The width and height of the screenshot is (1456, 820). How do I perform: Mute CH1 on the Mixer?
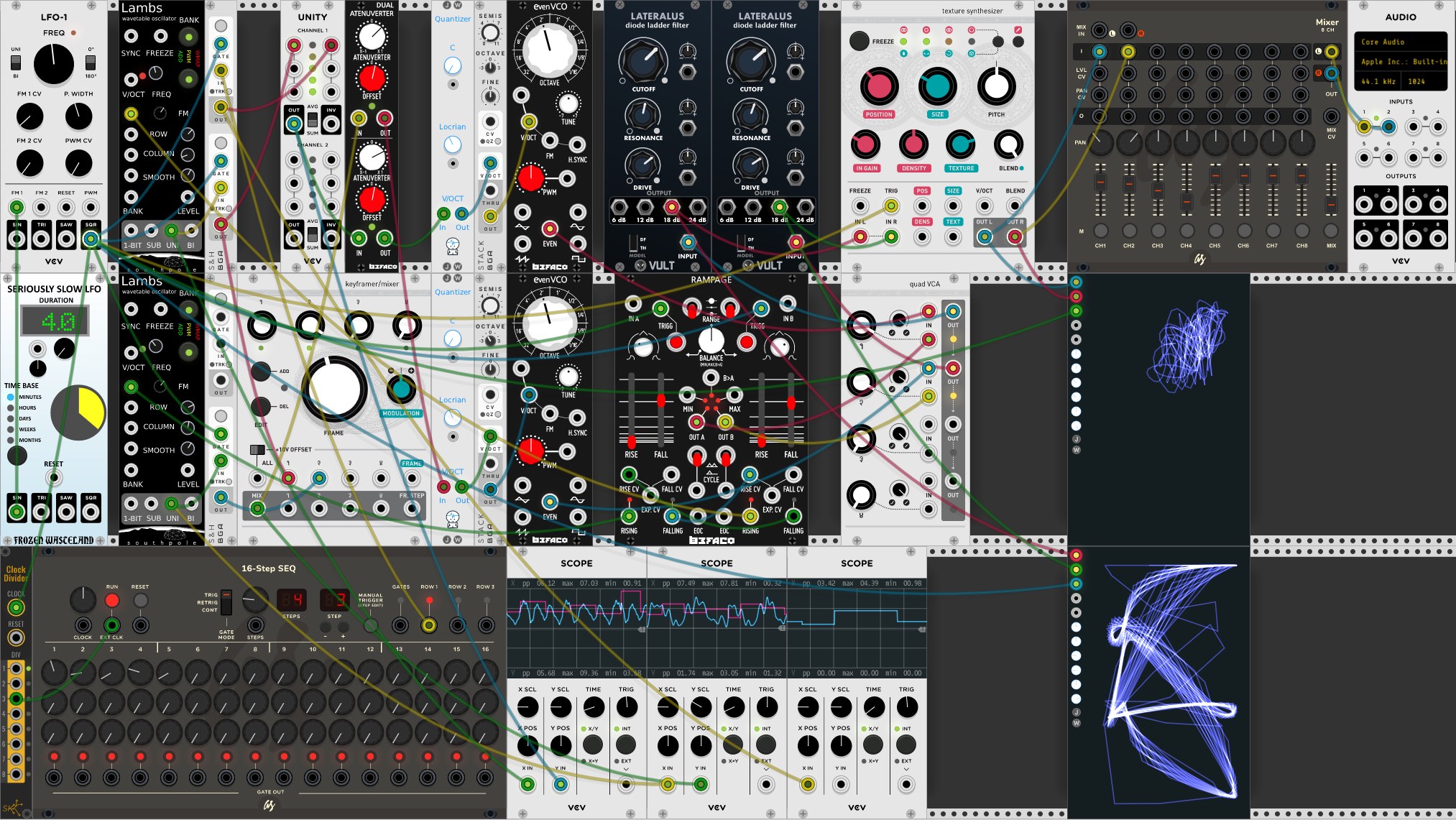pyautogui.click(x=1100, y=231)
